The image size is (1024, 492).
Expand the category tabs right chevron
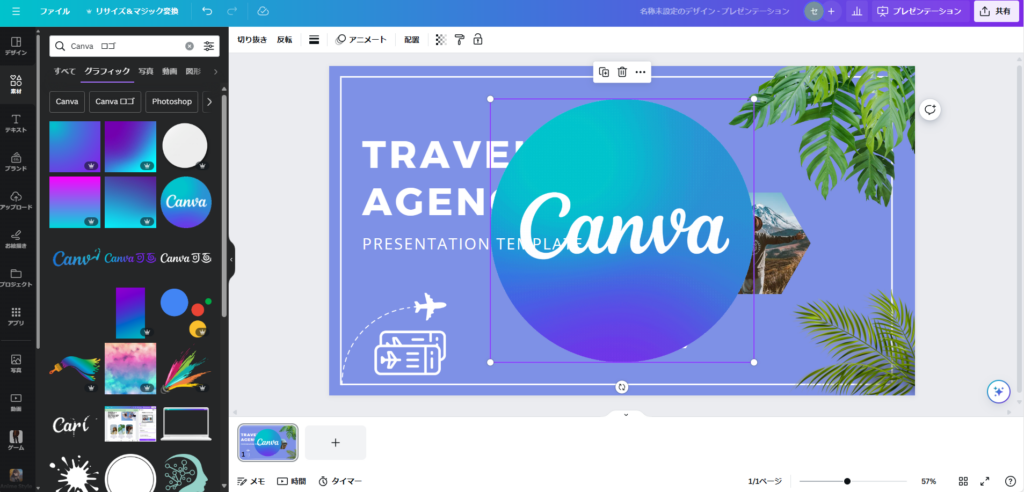click(215, 72)
